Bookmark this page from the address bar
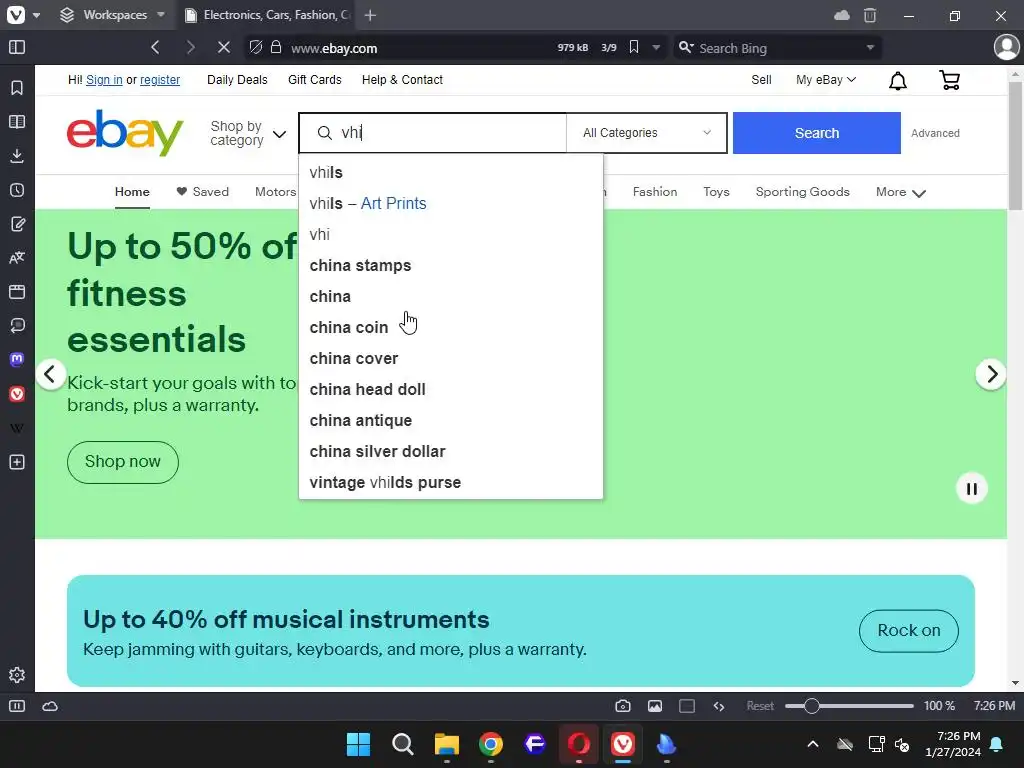 633,48
